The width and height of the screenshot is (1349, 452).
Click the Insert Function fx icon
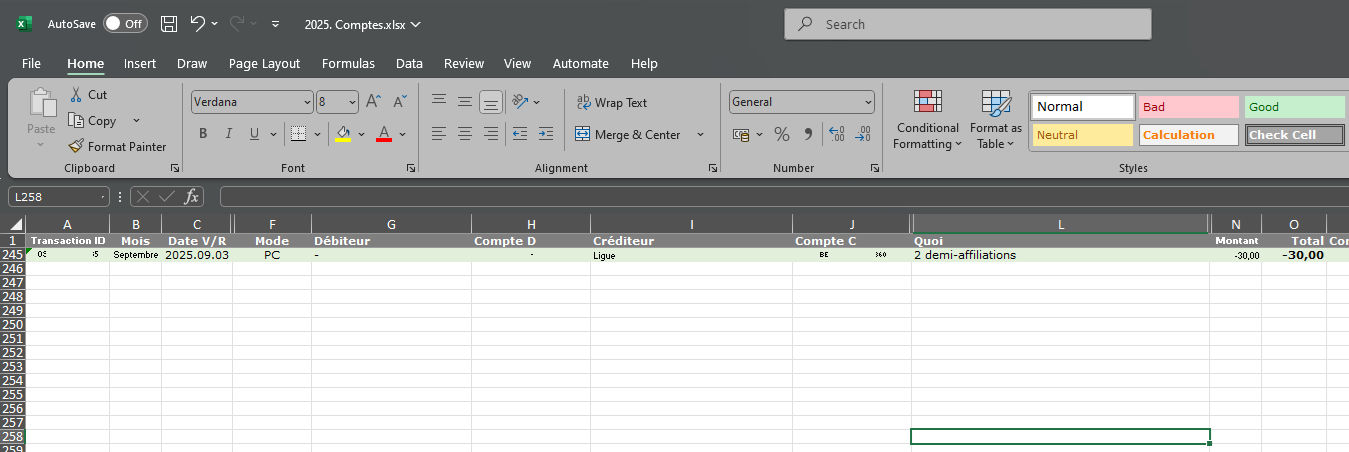coord(191,197)
